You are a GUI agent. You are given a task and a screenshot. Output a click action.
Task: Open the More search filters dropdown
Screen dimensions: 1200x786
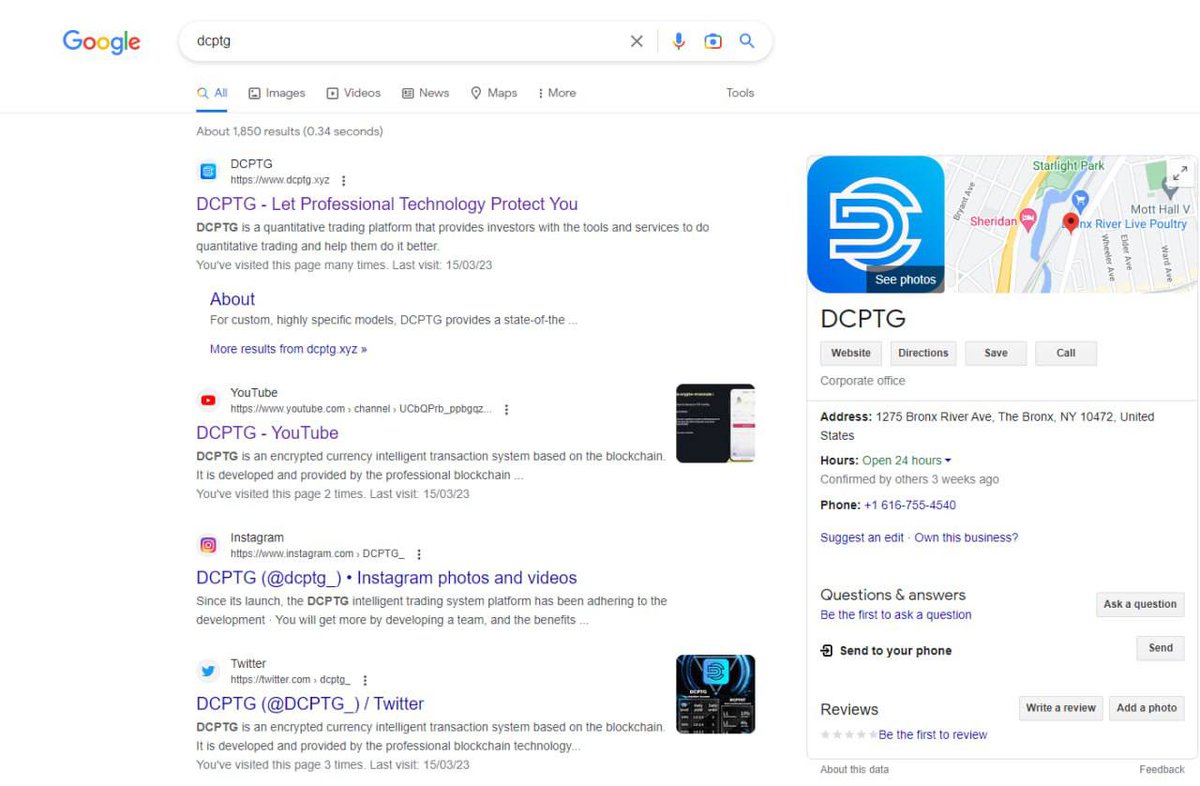coord(557,93)
